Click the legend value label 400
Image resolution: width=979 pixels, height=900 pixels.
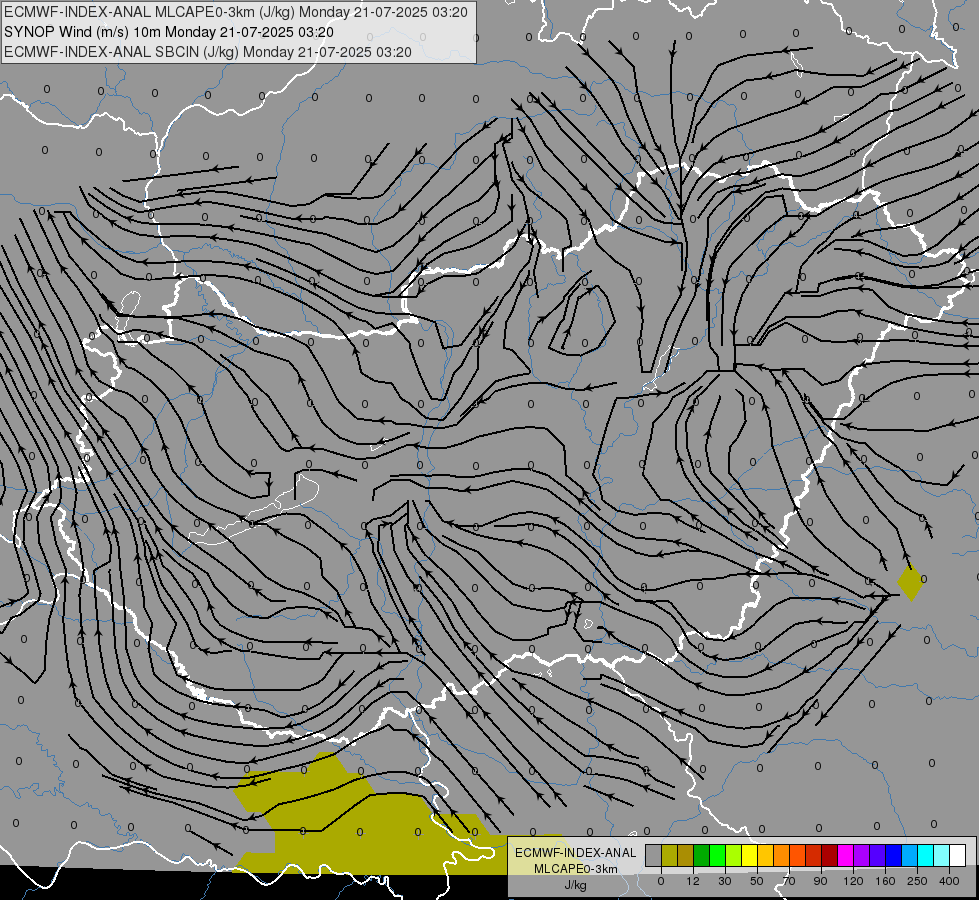pyautogui.click(x=949, y=881)
